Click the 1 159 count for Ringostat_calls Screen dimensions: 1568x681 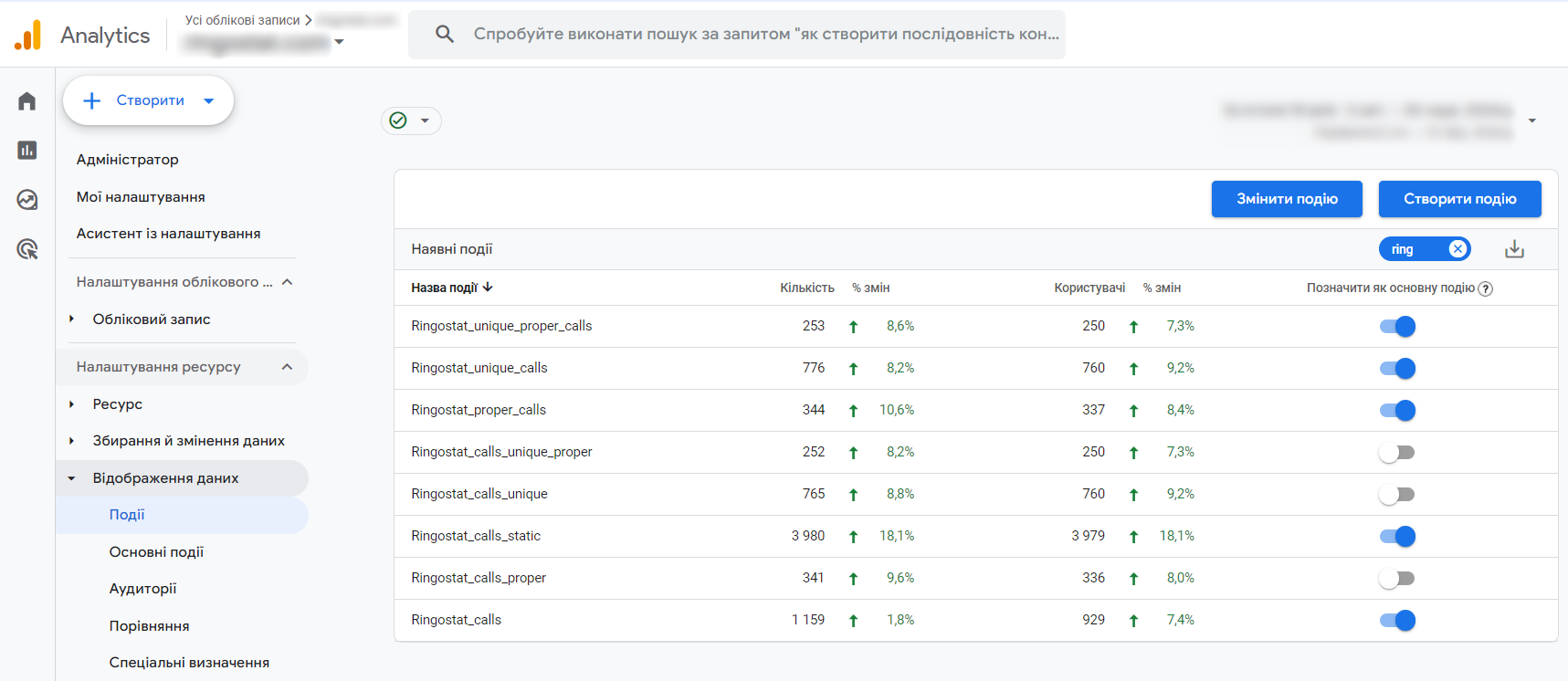click(x=808, y=620)
